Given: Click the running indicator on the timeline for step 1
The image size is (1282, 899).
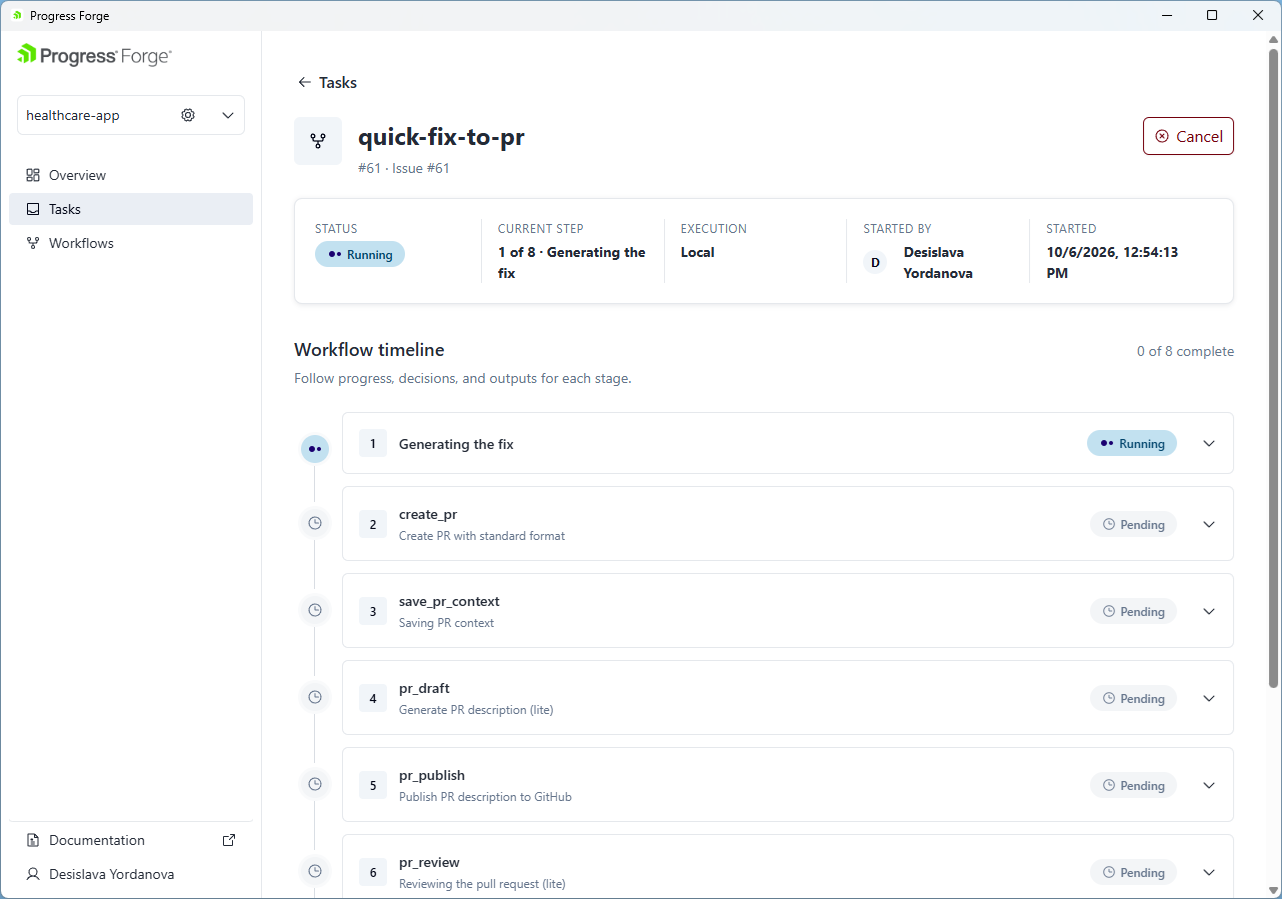Looking at the screenshot, I should coord(315,449).
